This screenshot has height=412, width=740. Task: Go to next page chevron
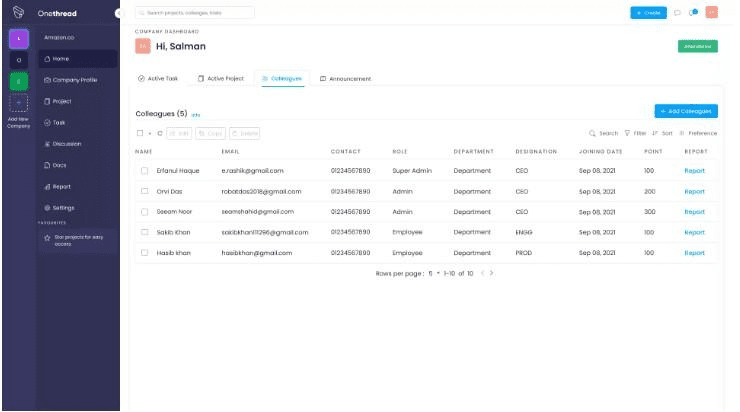click(x=491, y=273)
